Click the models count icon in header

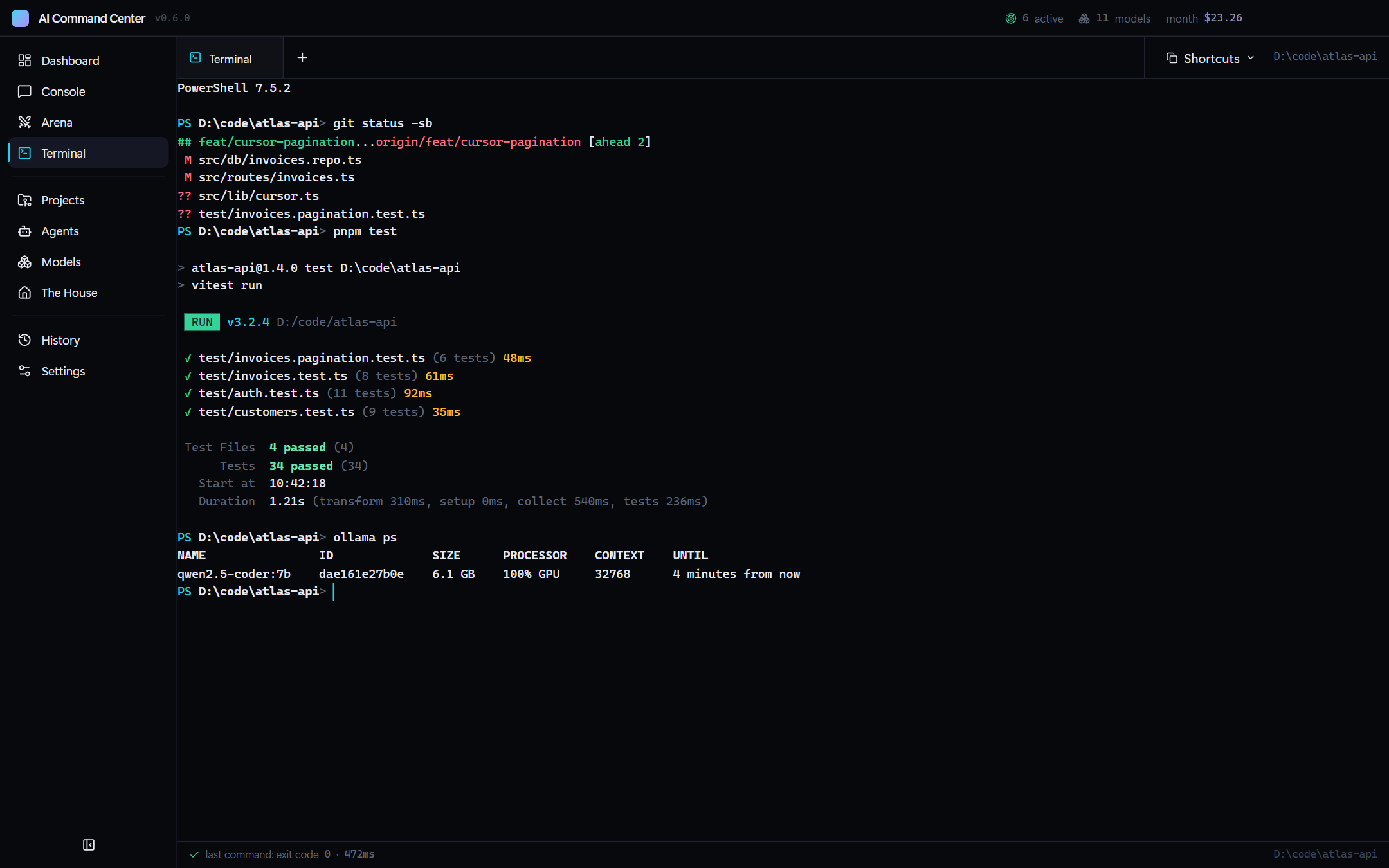coord(1084,19)
